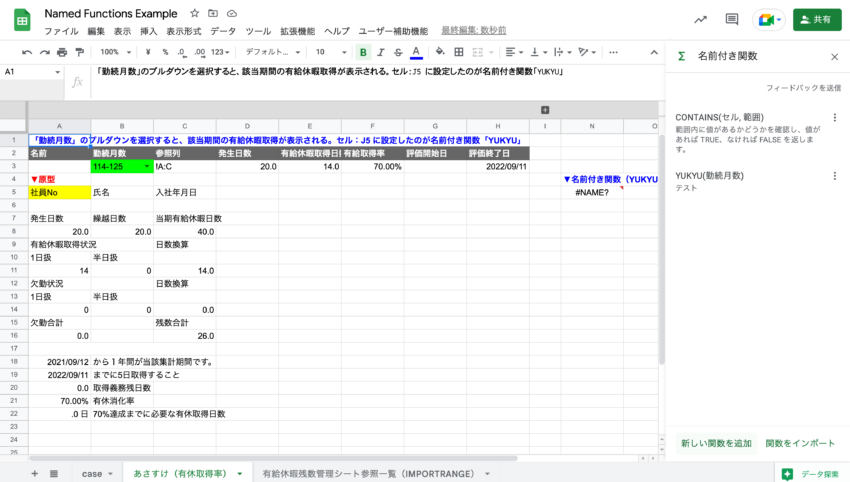850x482 pixels.
Task: Open the zoom 100% dropdown
Action: pyautogui.click(x=115, y=52)
